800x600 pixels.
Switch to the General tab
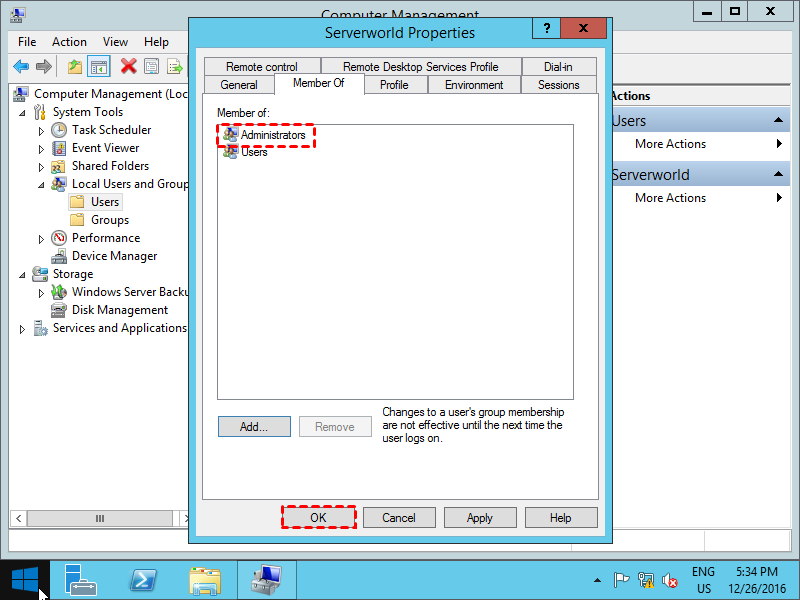tap(239, 85)
